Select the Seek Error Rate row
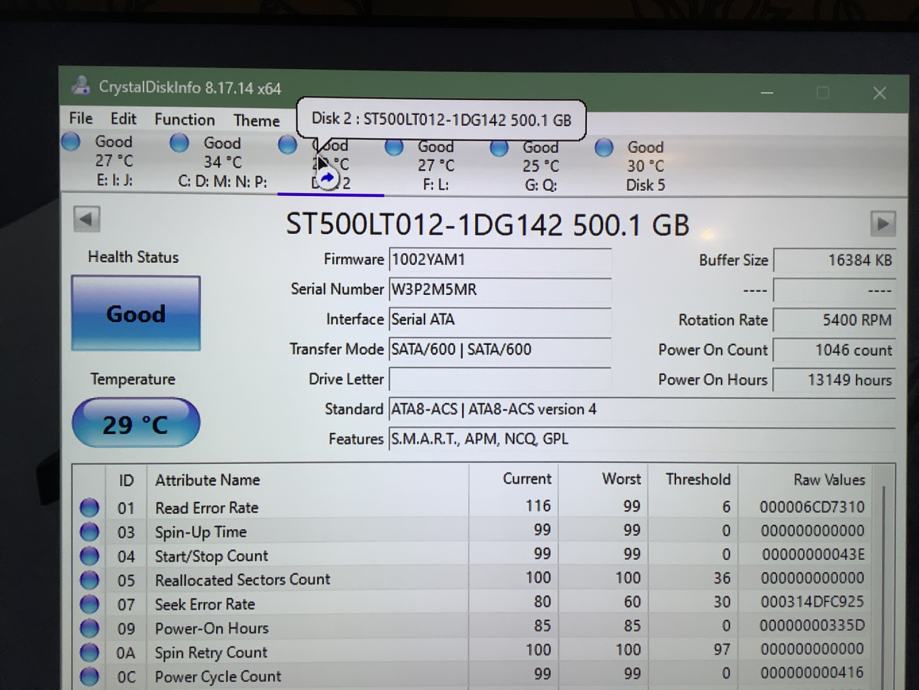The image size is (919, 690). pos(472,603)
